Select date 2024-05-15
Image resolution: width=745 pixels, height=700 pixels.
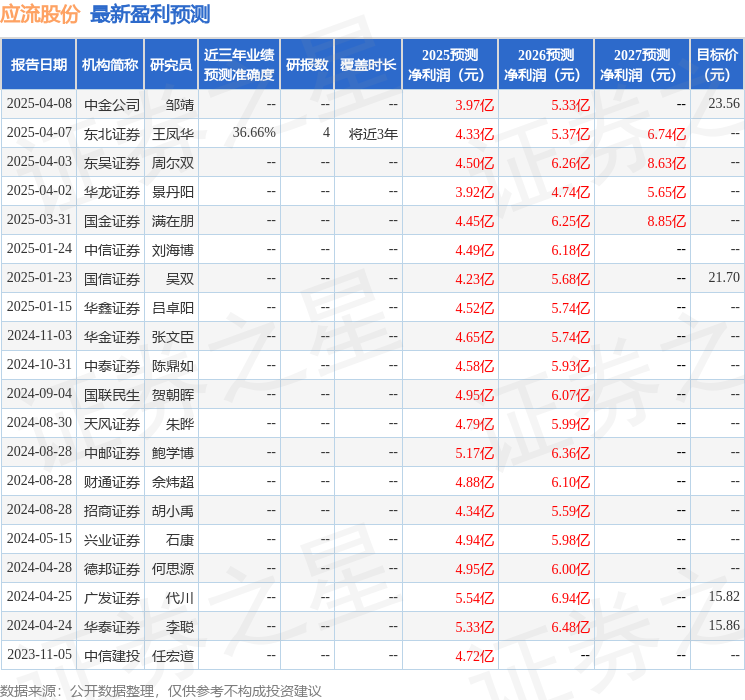[x=39, y=538]
